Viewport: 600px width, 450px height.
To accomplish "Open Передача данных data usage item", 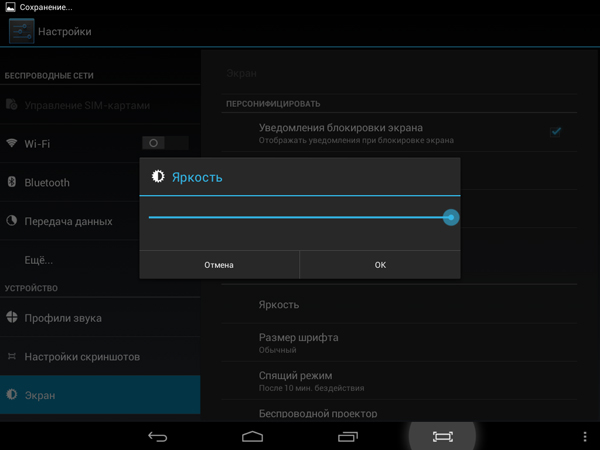I will 68,221.
